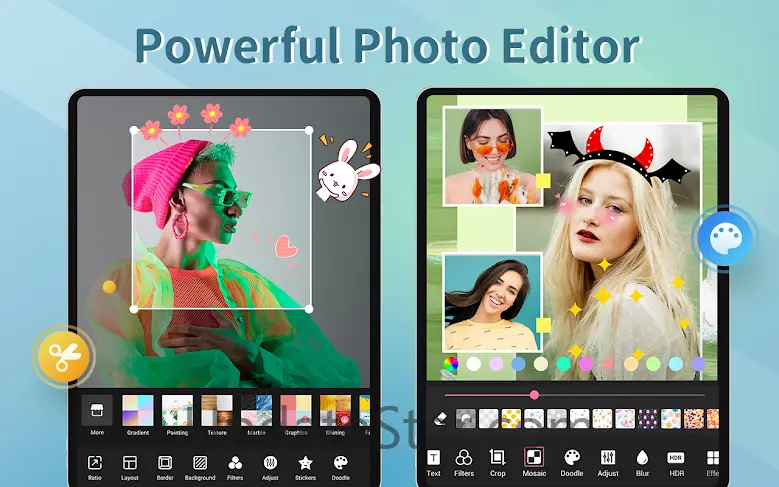This screenshot has height=487, width=779.
Task: Tap the floating yellow scissors button
Action: pyautogui.click(x=64, y=356)
